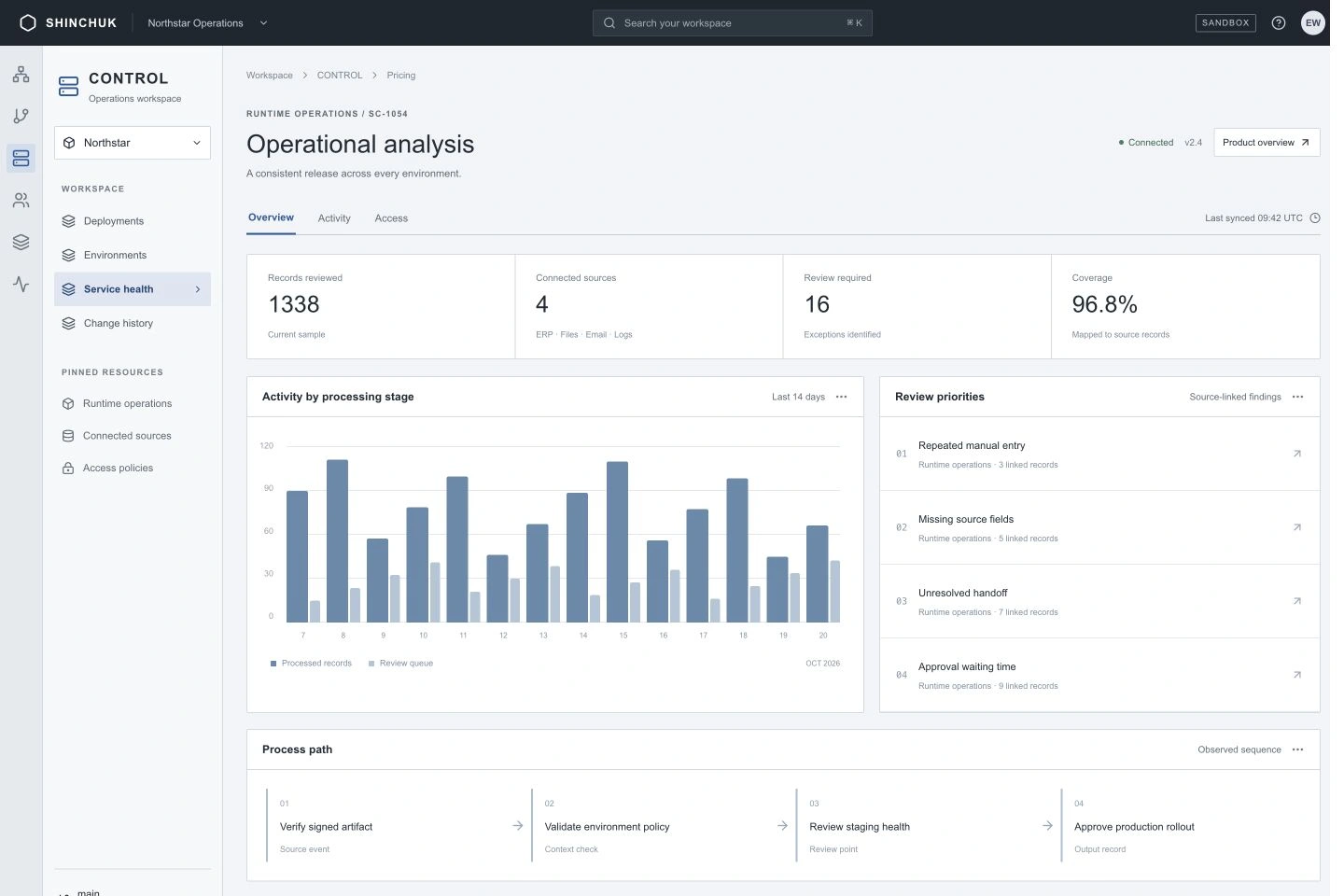Viewport: 1344px width, 896px height.
Task: Go to CONTROL breadcrumb
Action: coord(340,76)
